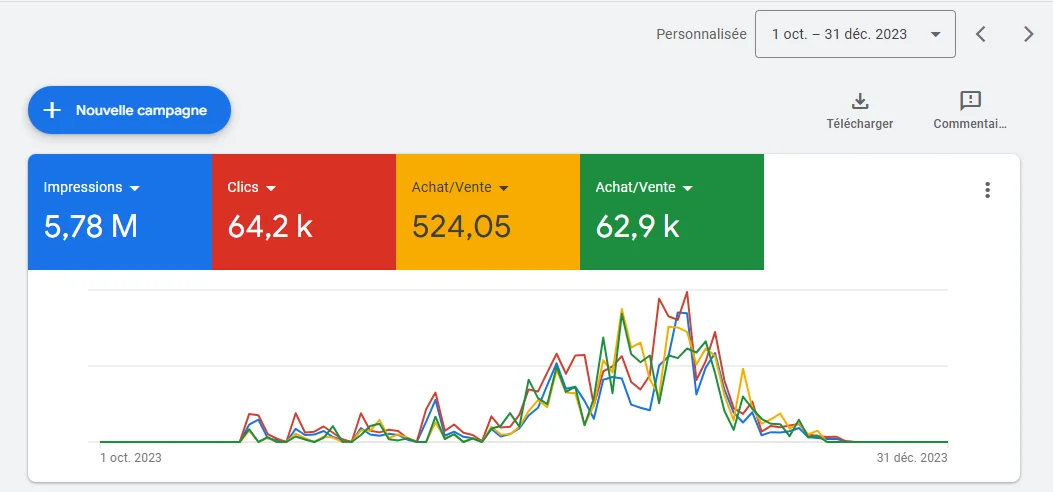The width and height of the screenshot is (1053, 492).
Task: Expand the Impressions metric dropdown arrow
Action: point(134,189)
